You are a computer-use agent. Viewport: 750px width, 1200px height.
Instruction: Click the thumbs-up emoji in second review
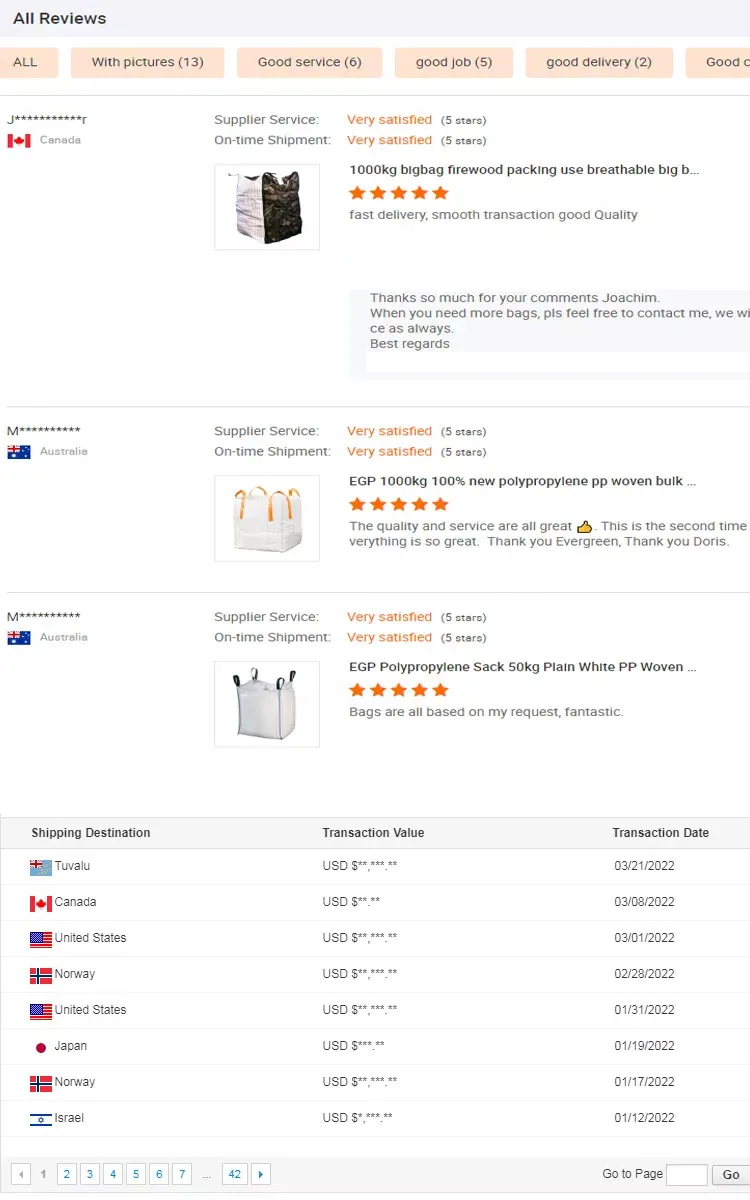(585, 527)
